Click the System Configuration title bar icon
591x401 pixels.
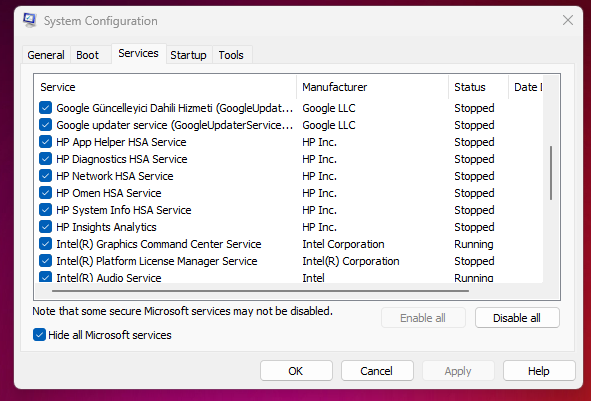point(30,20)
